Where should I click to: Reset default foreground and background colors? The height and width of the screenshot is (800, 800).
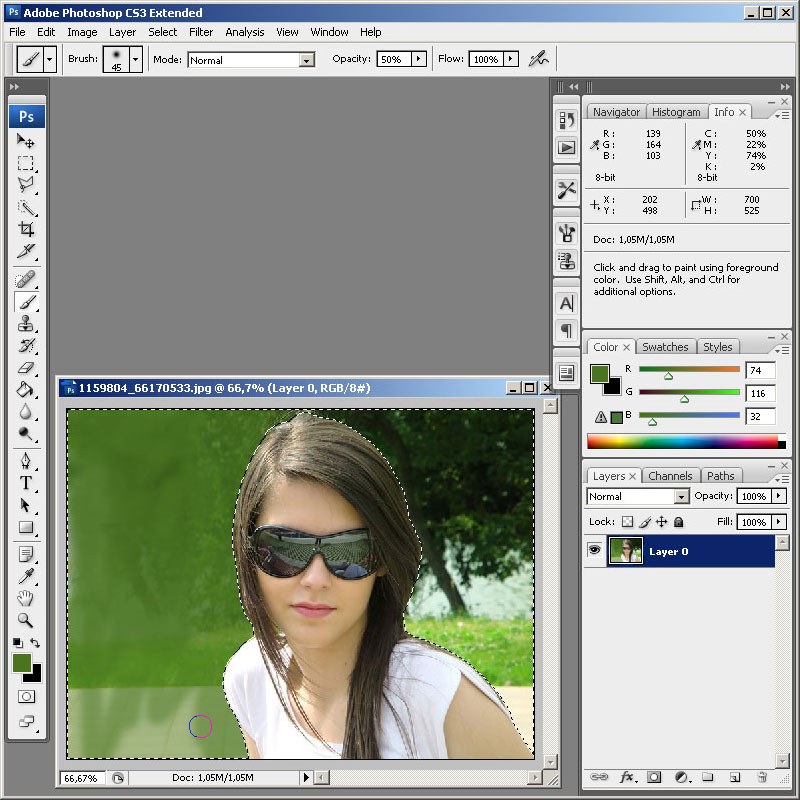pyautogui.click(x=17, y=643)
